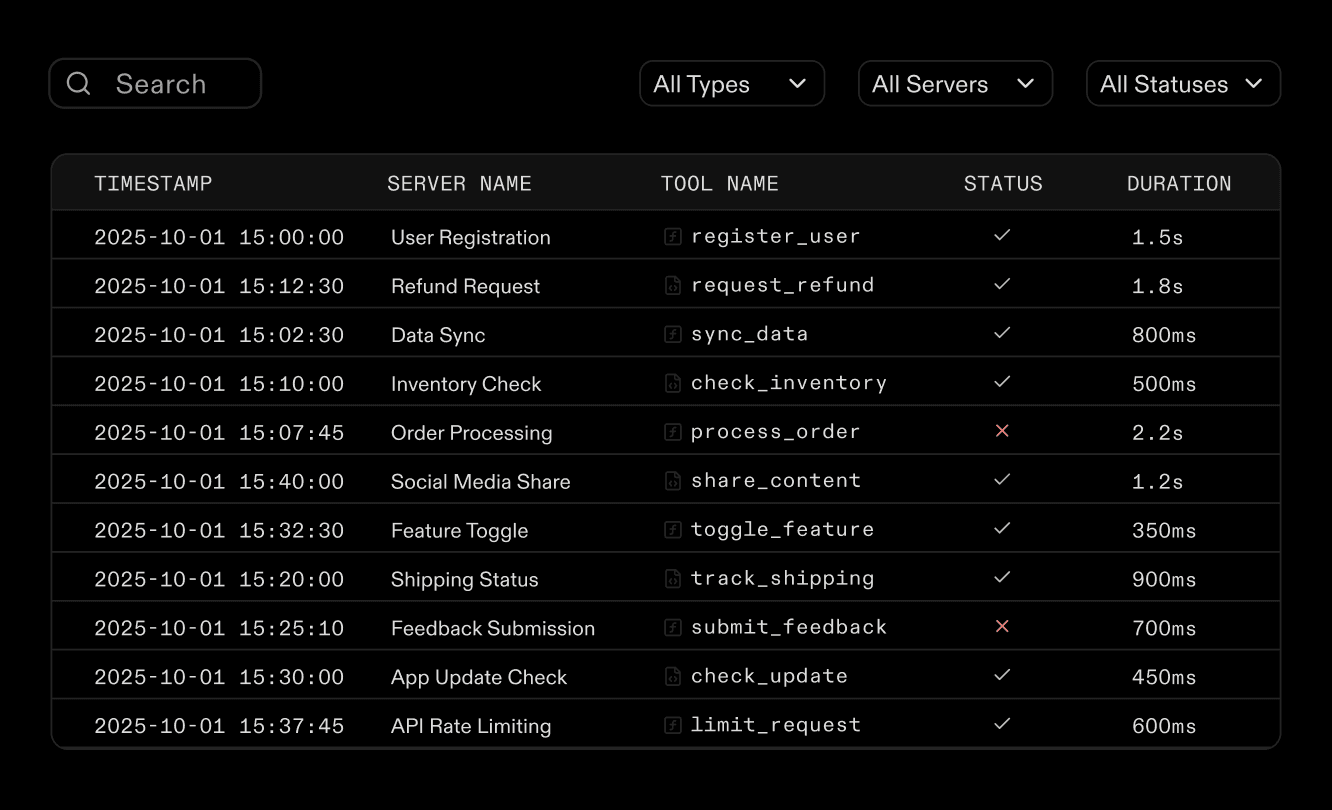Click the function icon beside process_order

coord(670,430)
